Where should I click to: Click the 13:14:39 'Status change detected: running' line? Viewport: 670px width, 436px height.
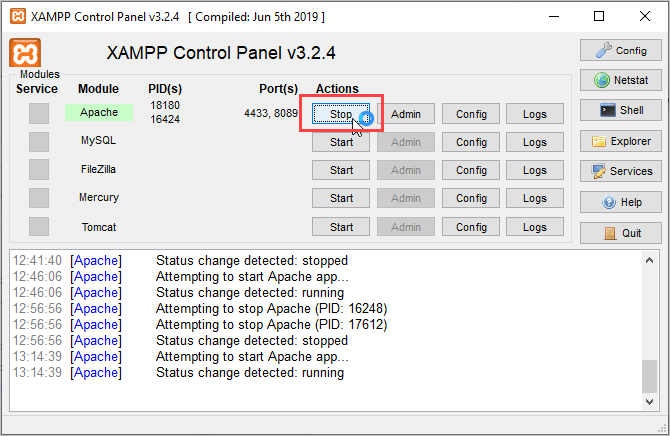click(250, 373)
